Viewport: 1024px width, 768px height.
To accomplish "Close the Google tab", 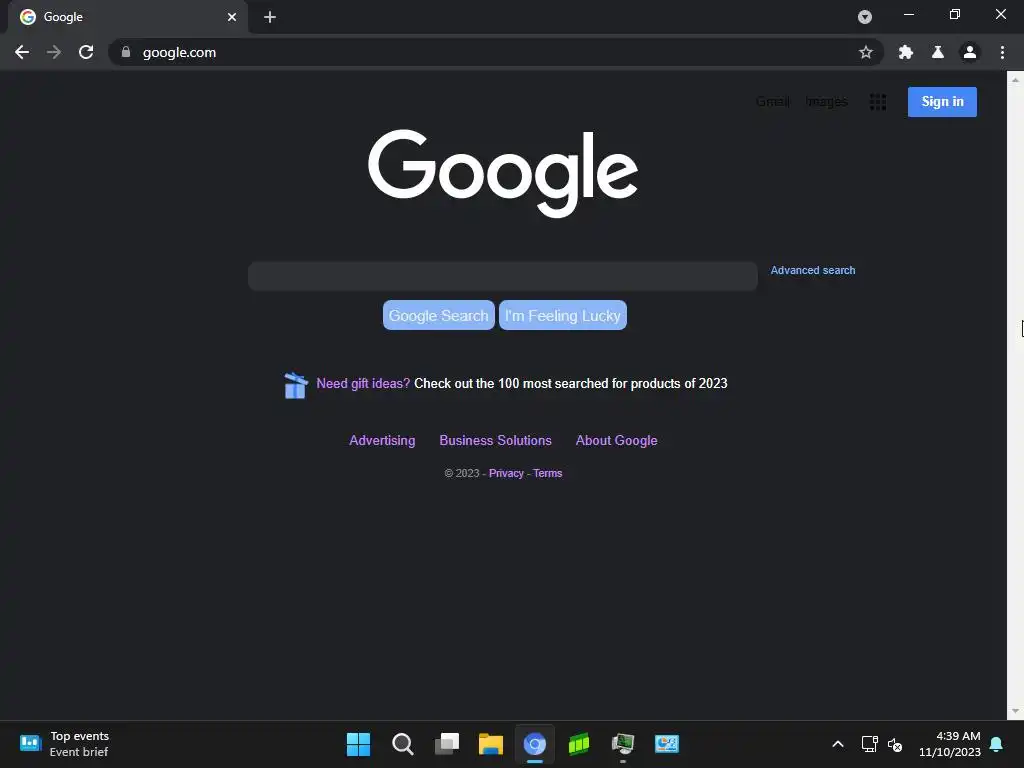I will tap(232, 17).
